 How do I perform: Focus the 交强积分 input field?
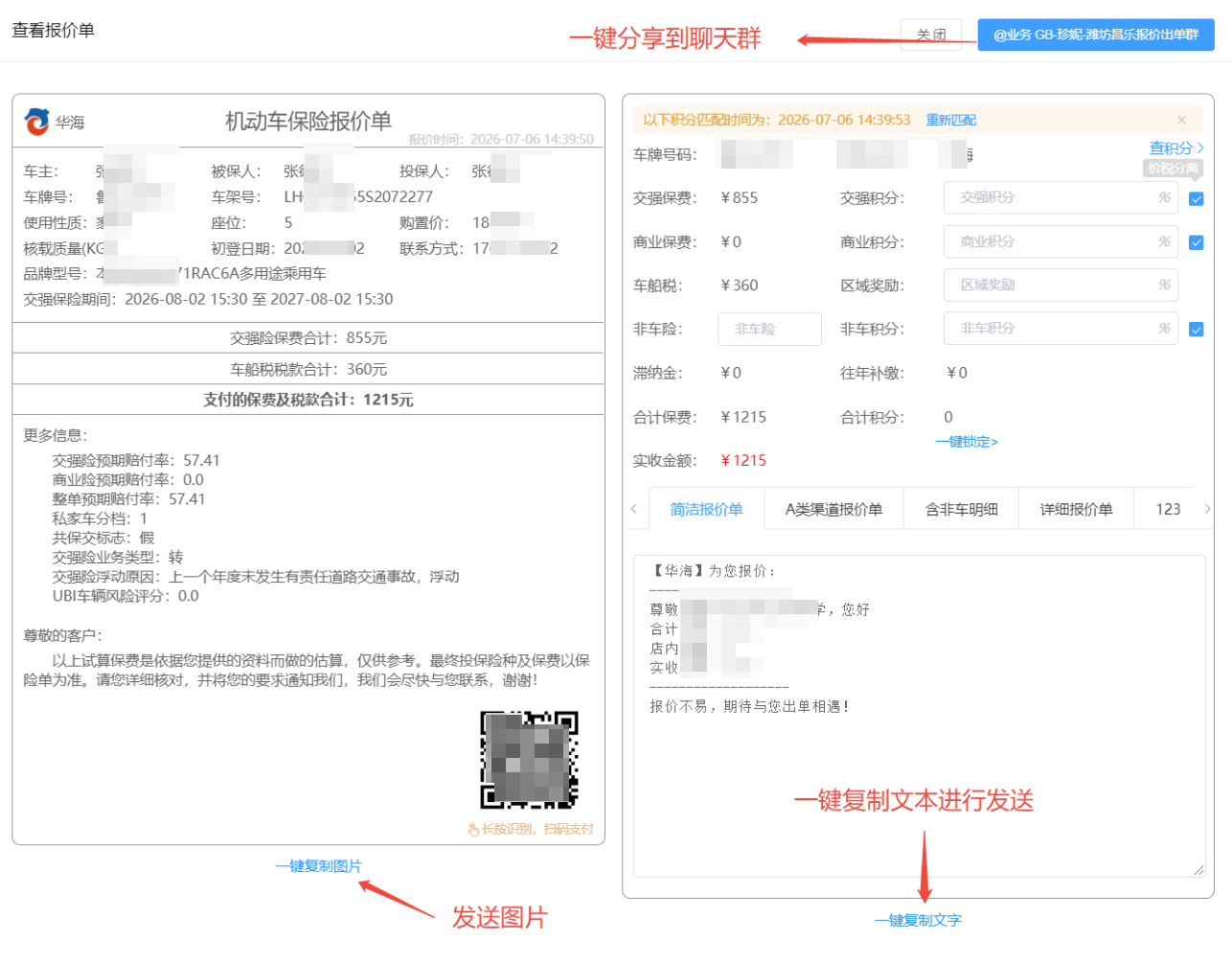coord(1061,197)
